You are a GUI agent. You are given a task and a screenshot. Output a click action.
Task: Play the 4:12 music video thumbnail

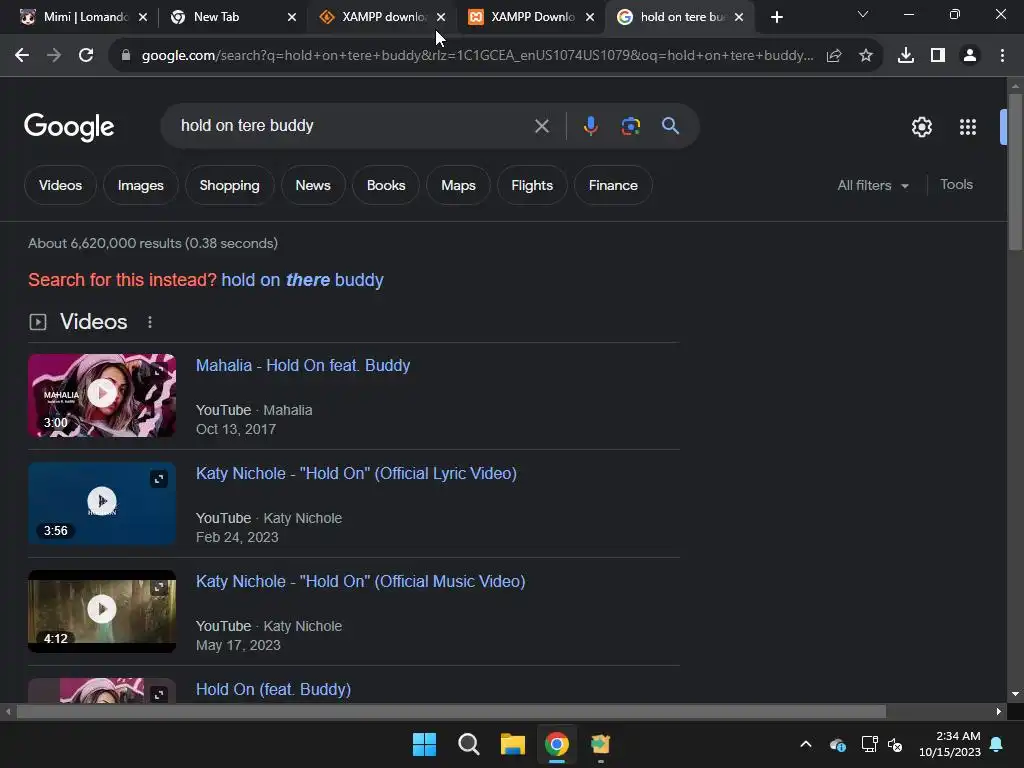click(102, 611)
